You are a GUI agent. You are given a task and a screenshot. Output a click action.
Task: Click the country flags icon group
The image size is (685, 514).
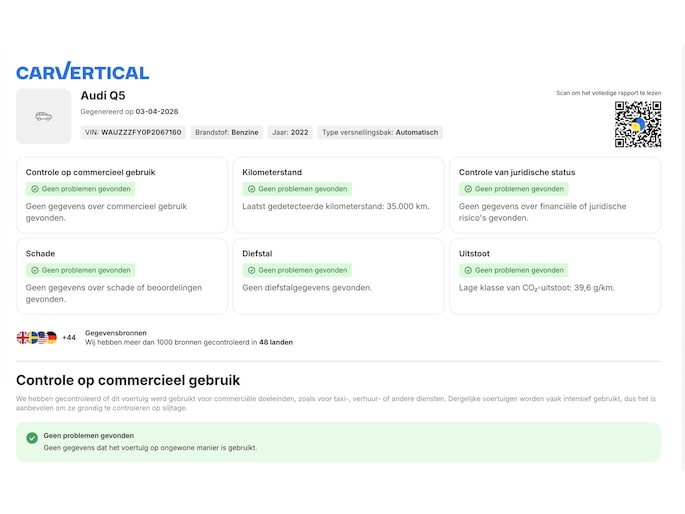(x=37, y=338)
